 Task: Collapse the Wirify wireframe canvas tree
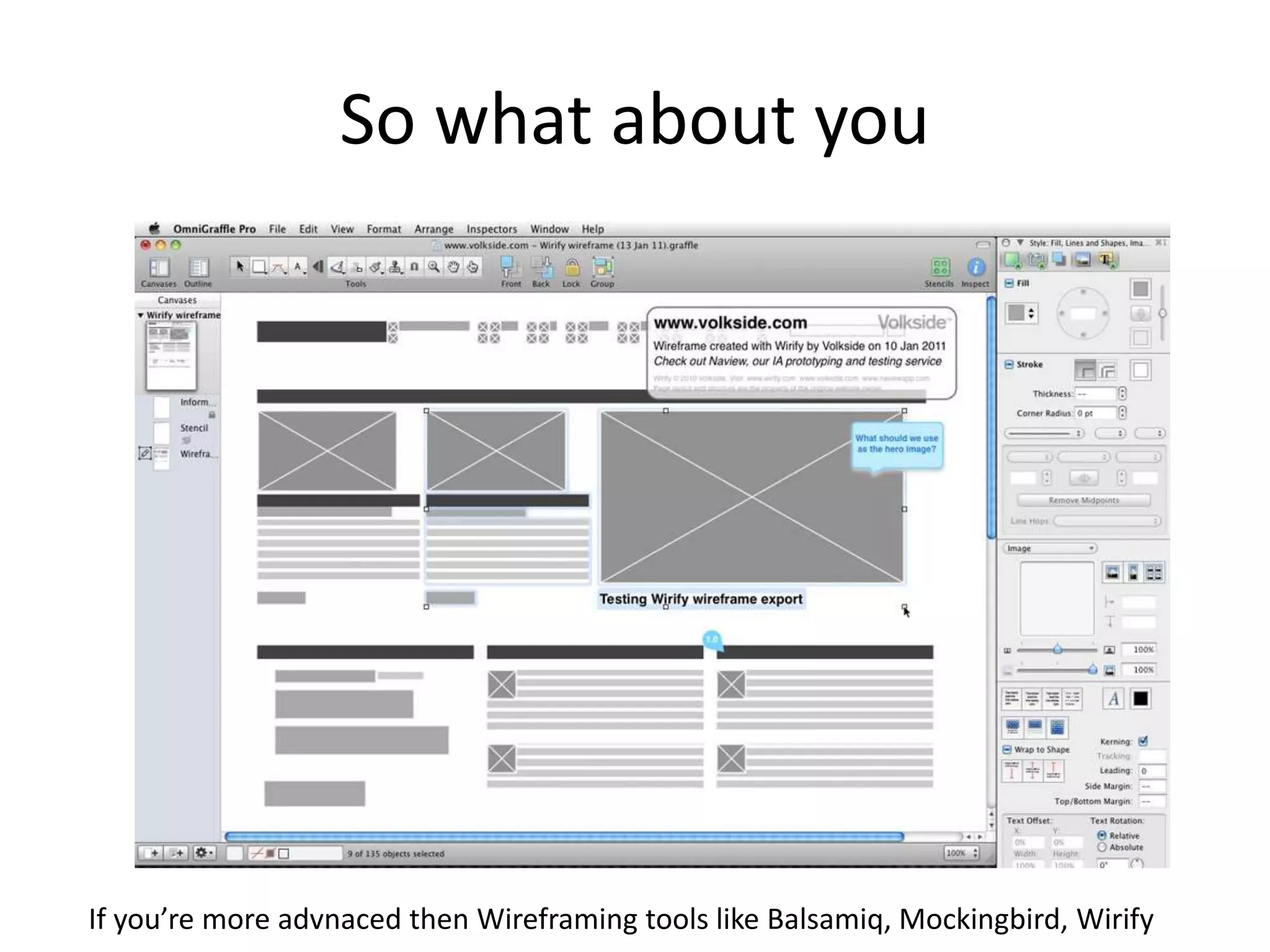[x=141, y=315]
